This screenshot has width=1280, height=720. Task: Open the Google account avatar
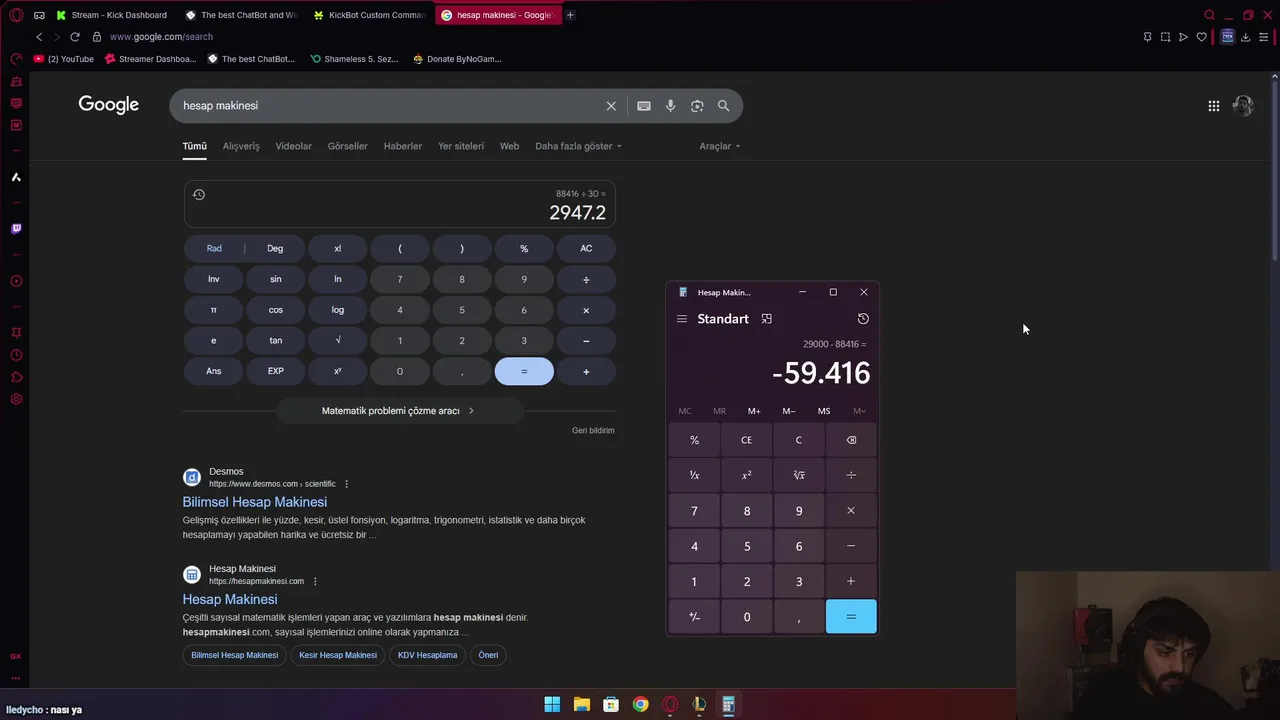pyautogui.click(x=1243, y=105)
